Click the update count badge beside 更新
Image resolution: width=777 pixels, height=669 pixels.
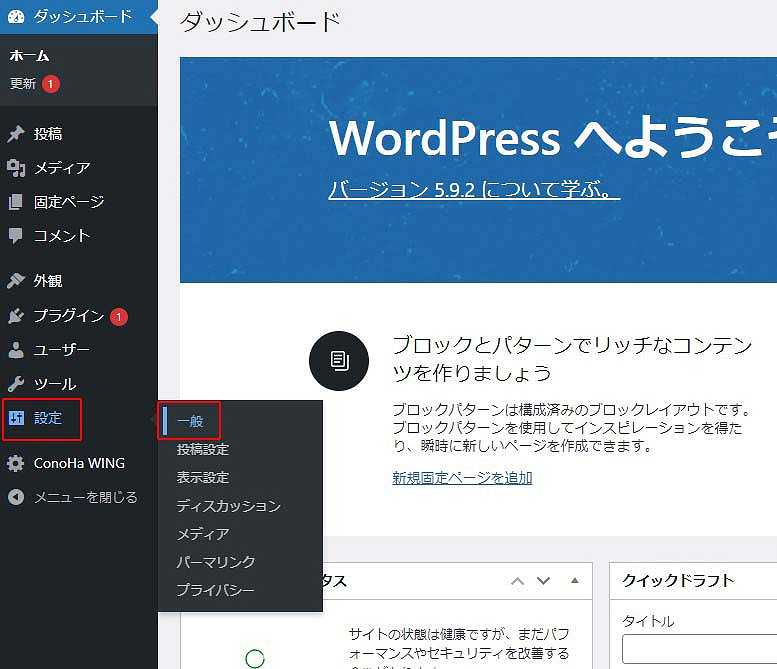tap(51, 84)
